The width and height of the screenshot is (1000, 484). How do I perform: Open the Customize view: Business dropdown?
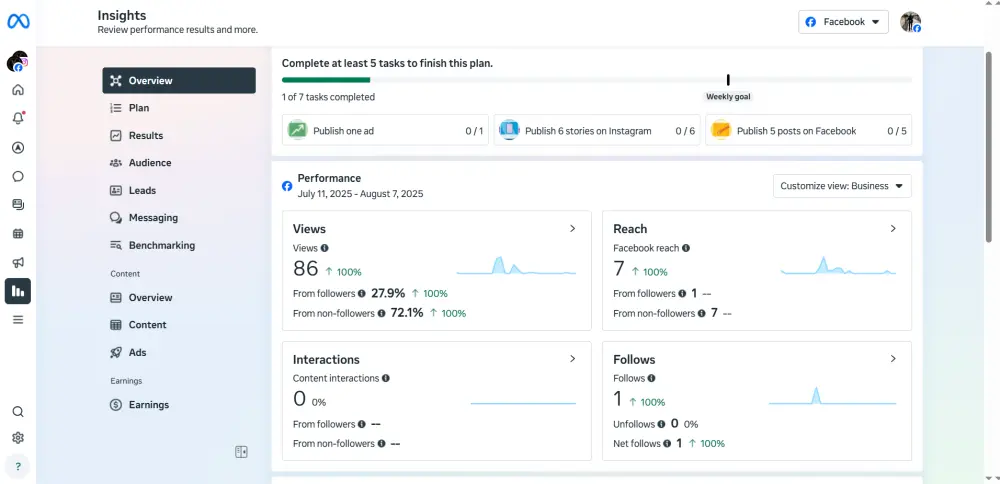(842, 186)
